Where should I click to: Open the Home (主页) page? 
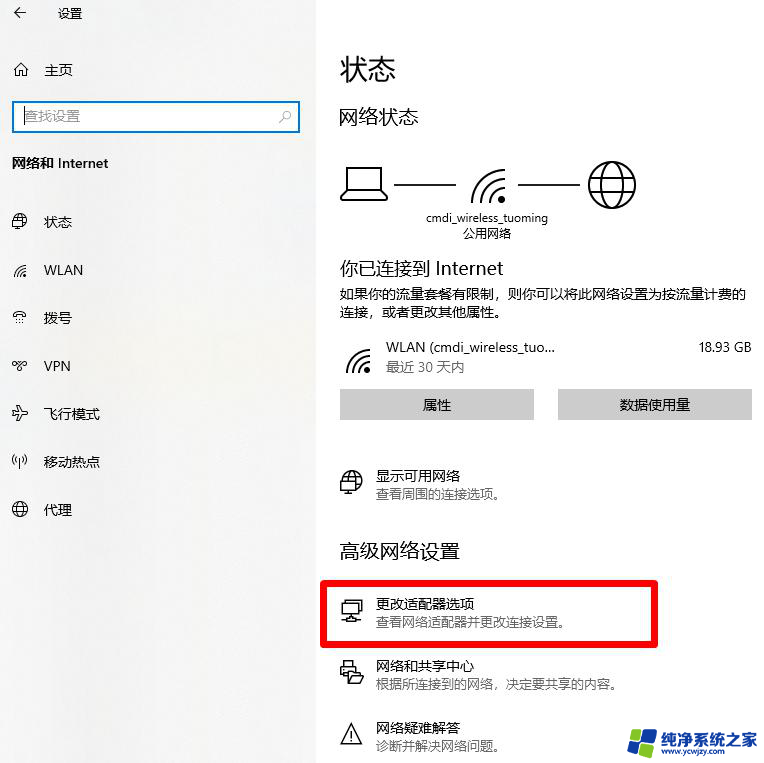58,70
